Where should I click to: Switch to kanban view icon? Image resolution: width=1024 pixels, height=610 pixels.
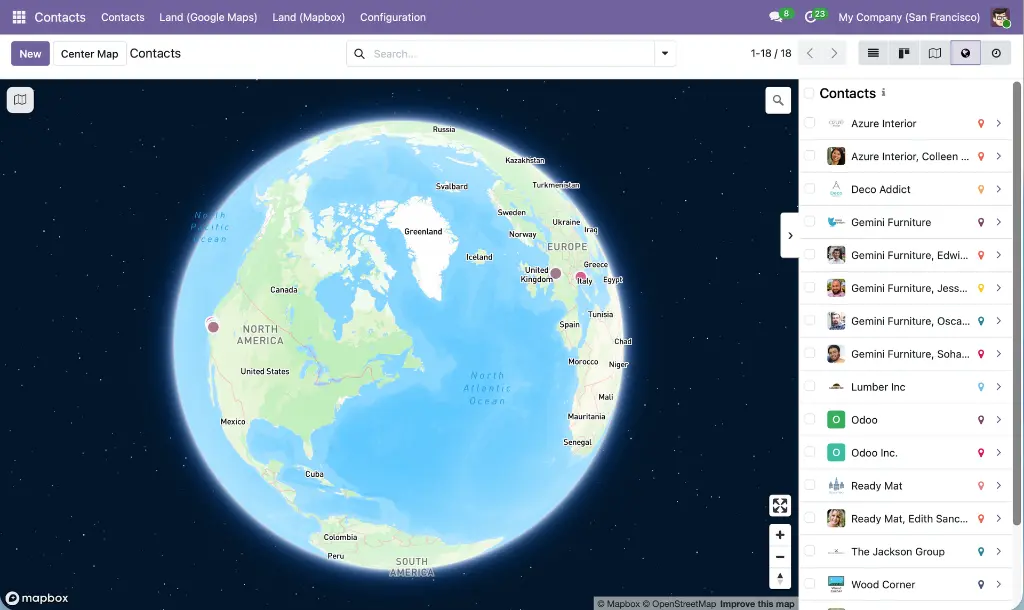904,54
